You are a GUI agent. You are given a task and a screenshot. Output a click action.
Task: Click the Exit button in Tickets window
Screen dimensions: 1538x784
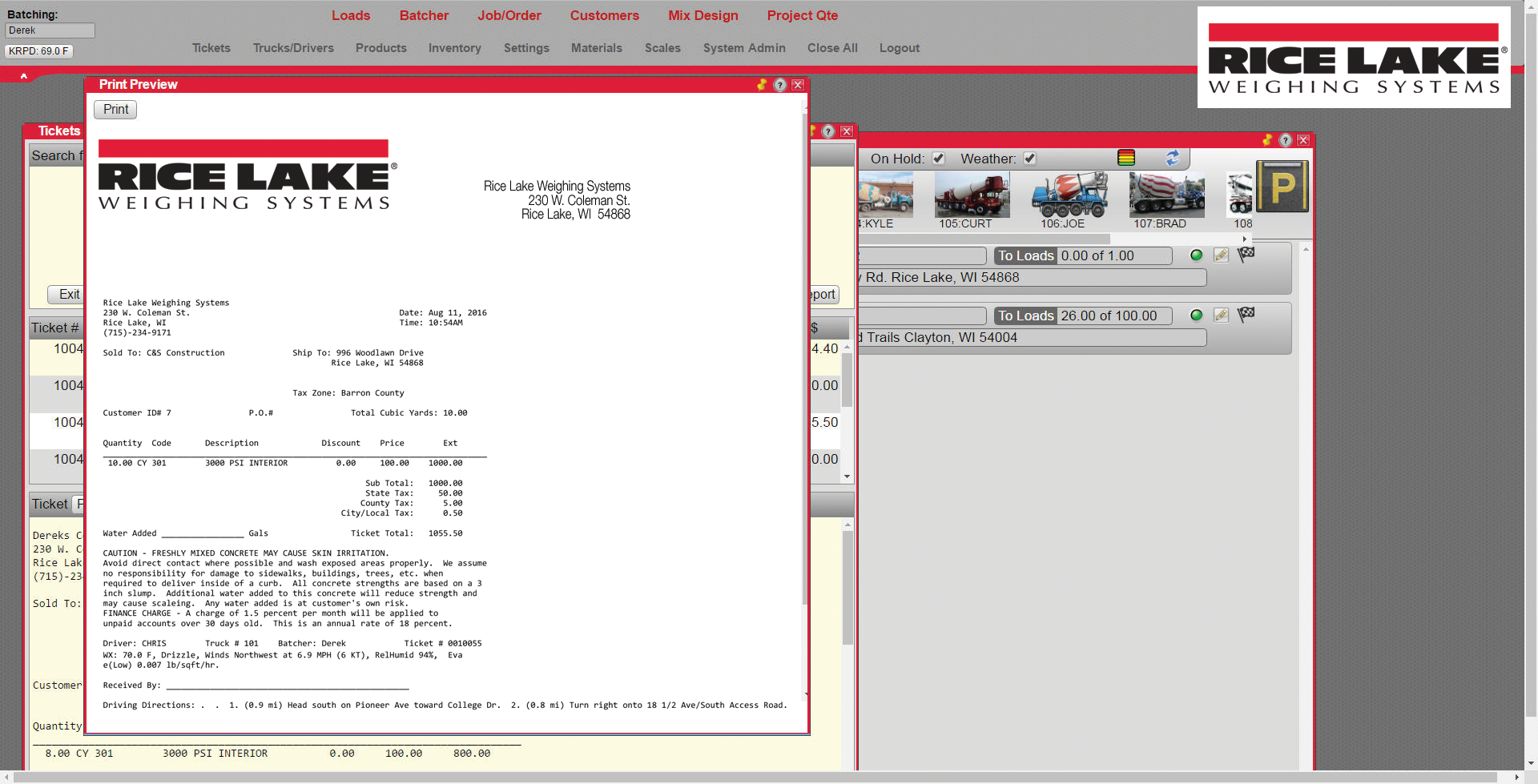(65, 295)
